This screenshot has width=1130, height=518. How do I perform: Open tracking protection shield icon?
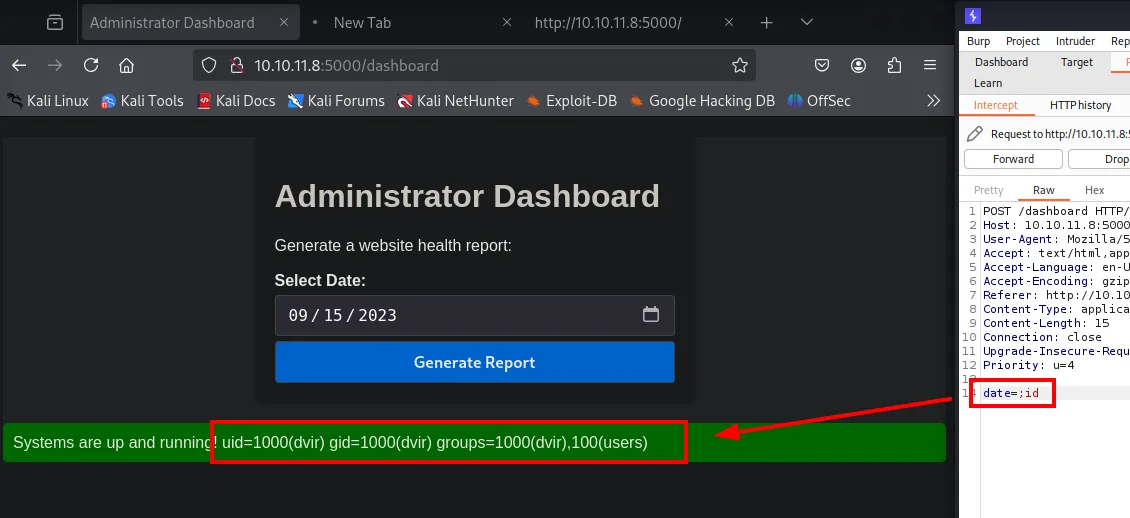(x=209, y=66)
